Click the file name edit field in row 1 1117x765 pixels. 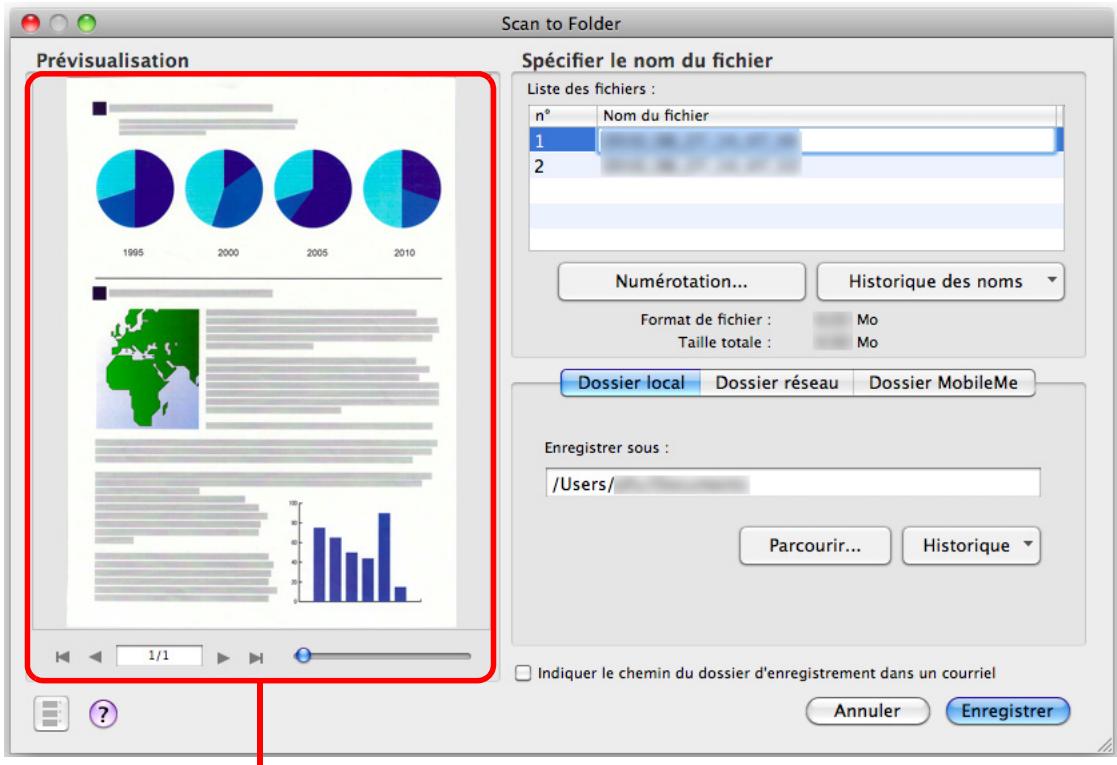pos(827,140)
